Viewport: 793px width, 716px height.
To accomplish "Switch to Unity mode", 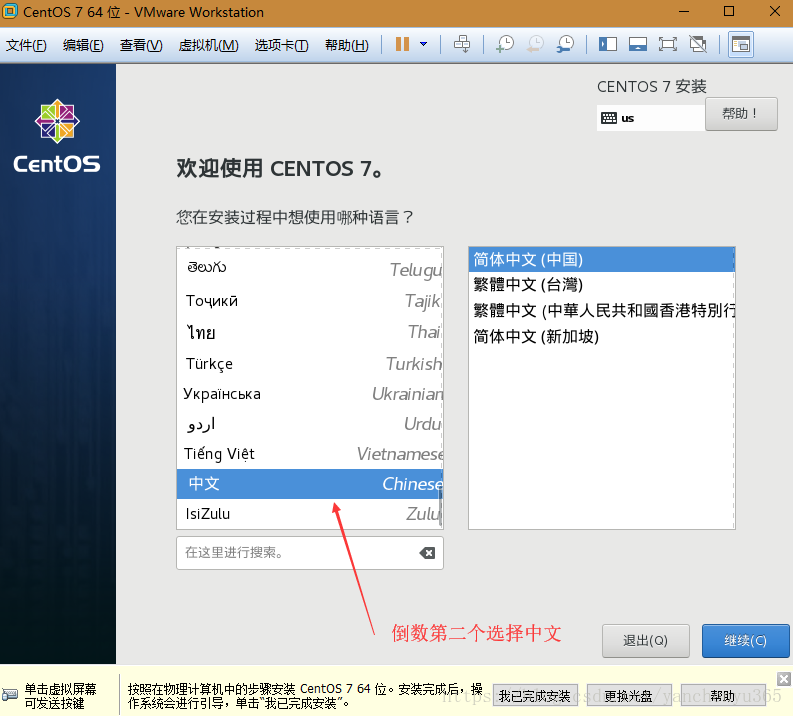I will coord(698,44).
